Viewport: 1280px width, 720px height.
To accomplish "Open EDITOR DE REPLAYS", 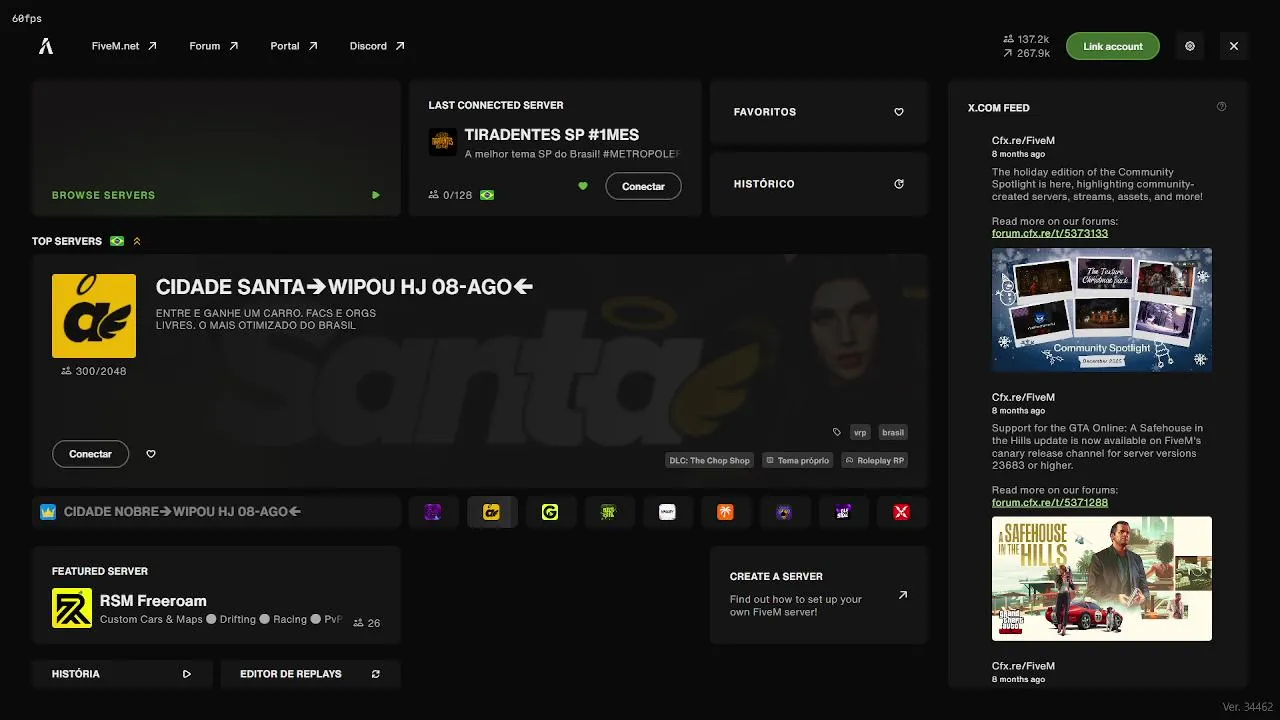I will point(310,674).
